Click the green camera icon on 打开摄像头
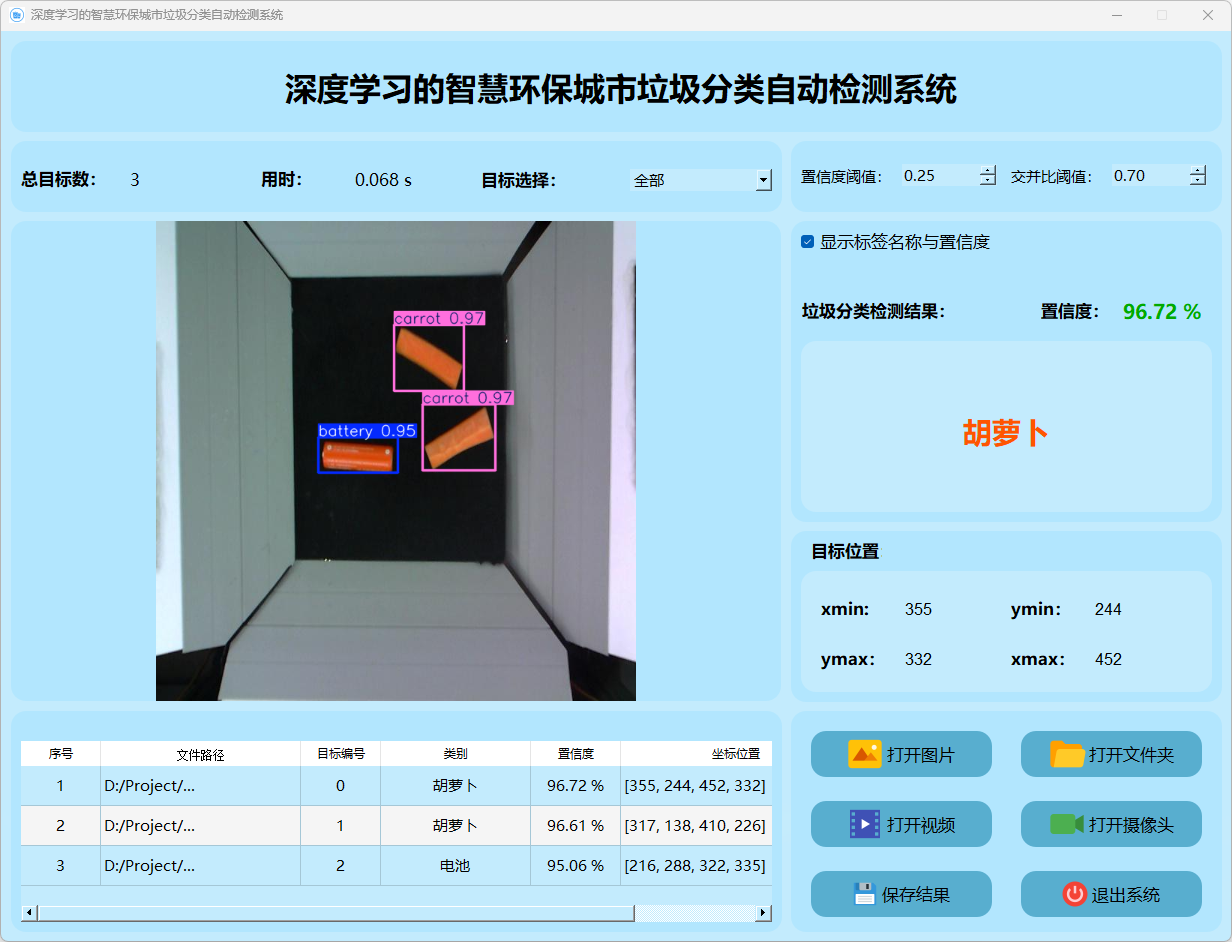 tap(1067, 824)
